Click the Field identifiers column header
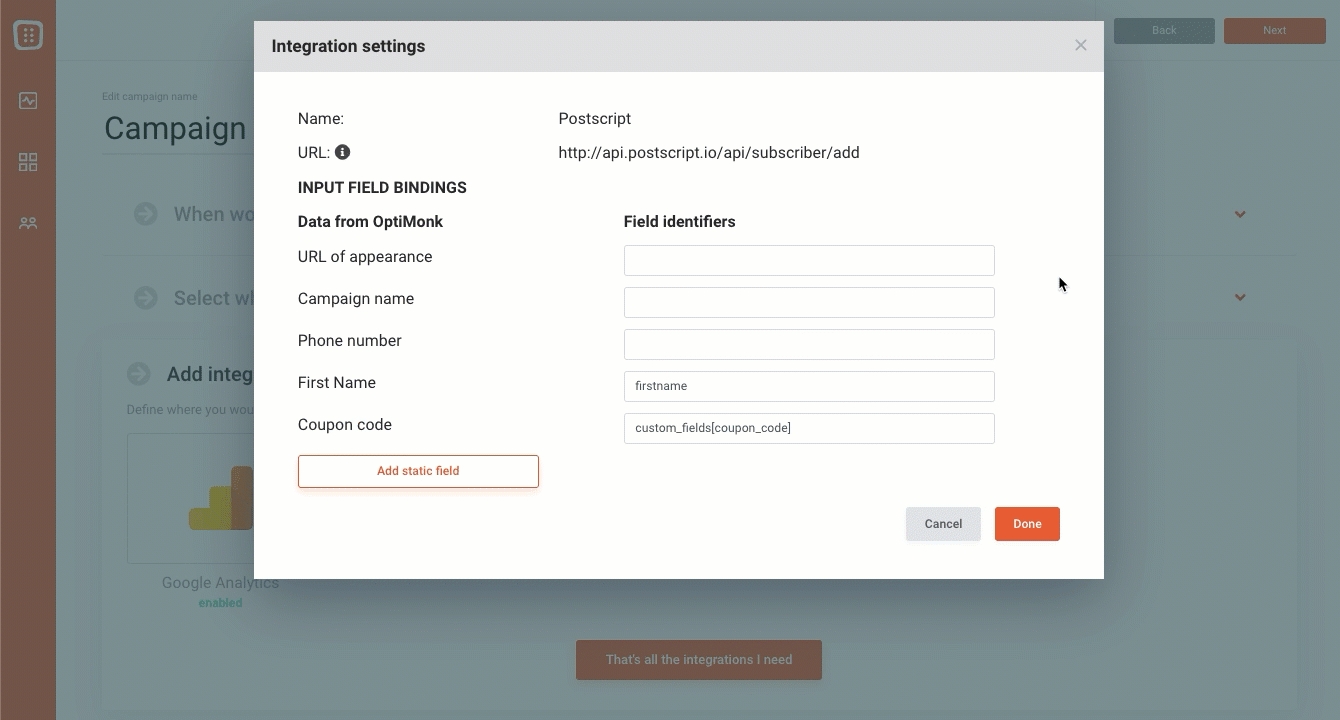This screenshot has height=720, width=1340. coord(679,222)
